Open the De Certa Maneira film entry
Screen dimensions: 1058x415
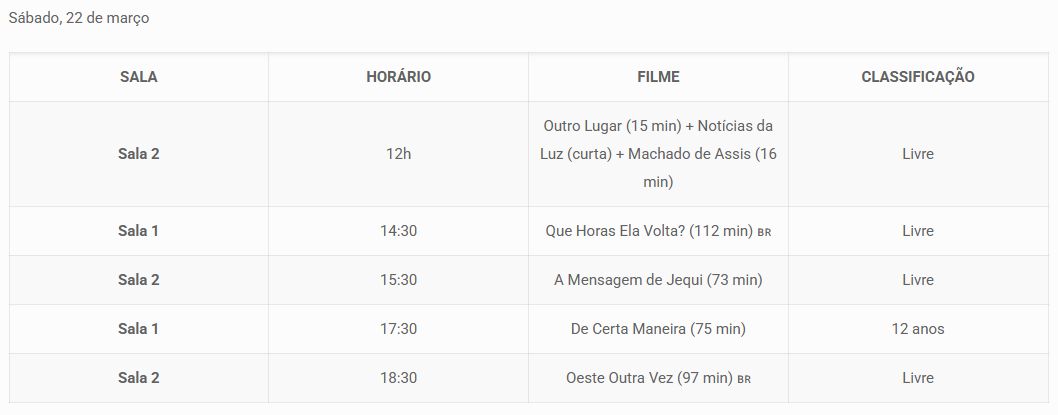(x=658, y=329)
